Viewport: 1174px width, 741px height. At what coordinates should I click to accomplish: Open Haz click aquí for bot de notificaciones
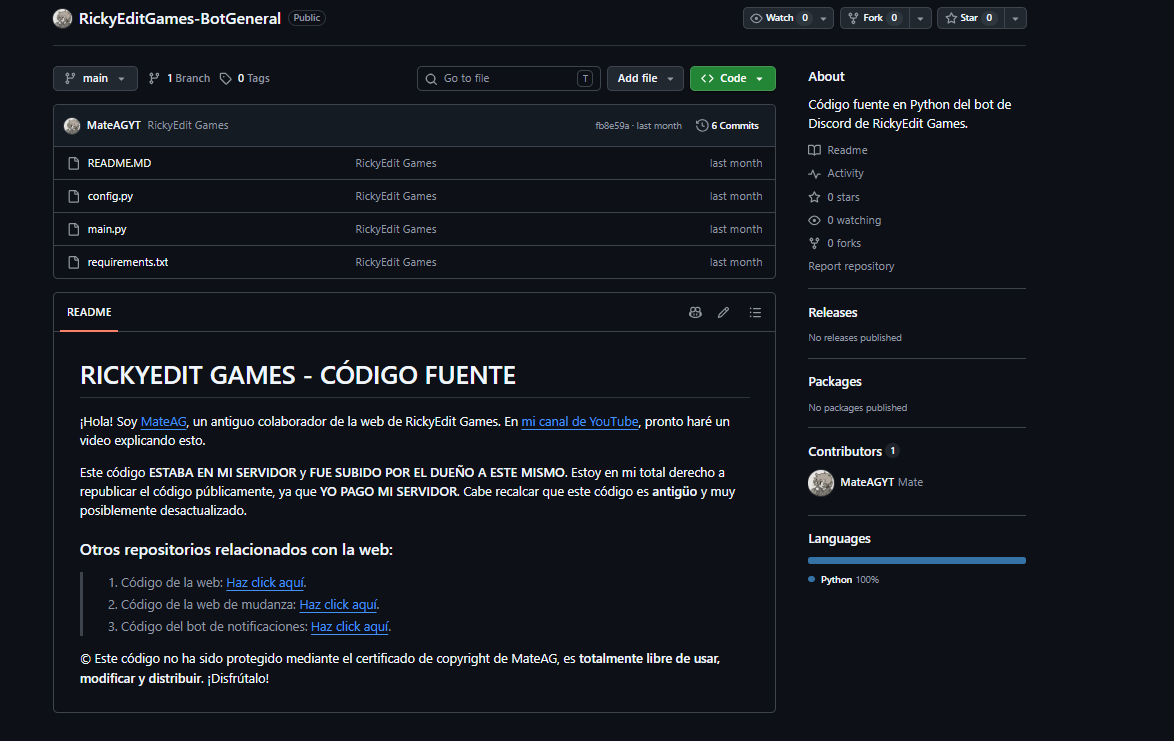pyautogui.click(x=350, y=626)
